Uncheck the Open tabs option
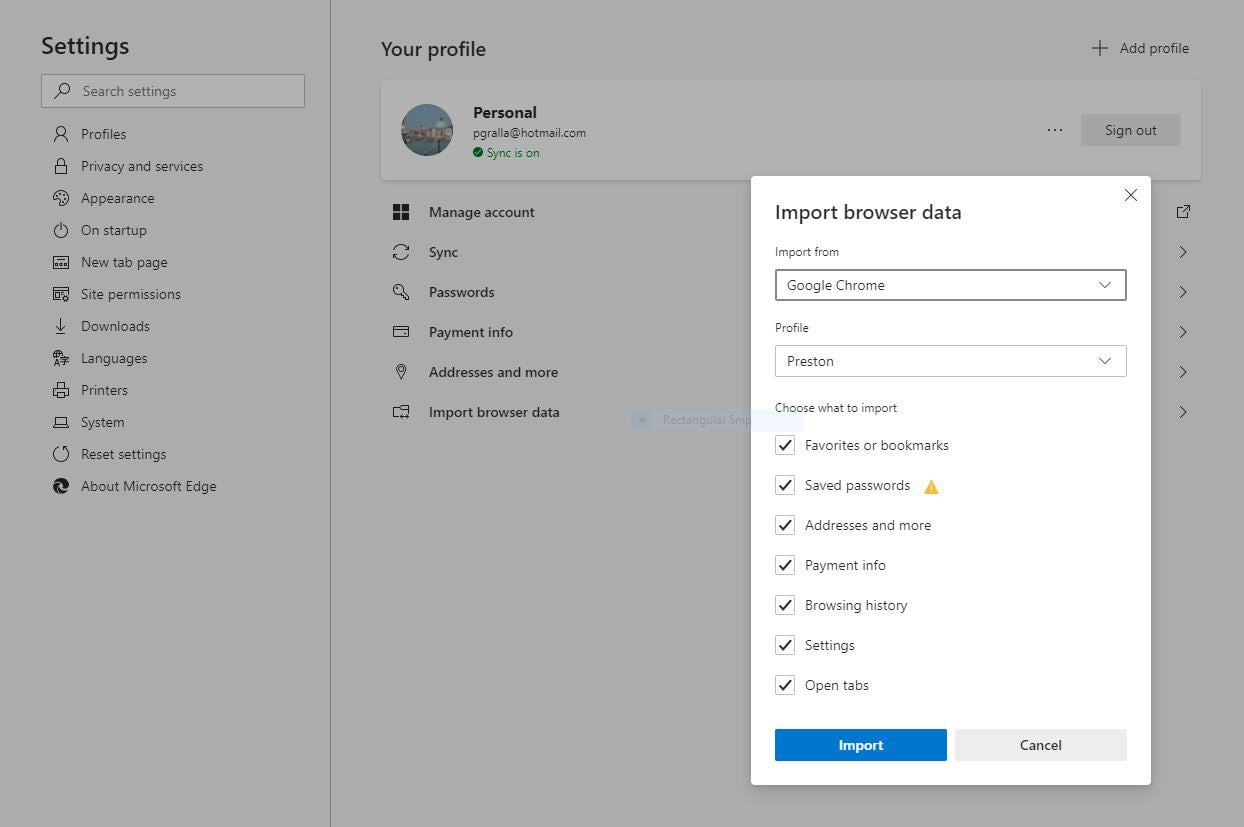 pyautogui.click(x=785, y=685)
